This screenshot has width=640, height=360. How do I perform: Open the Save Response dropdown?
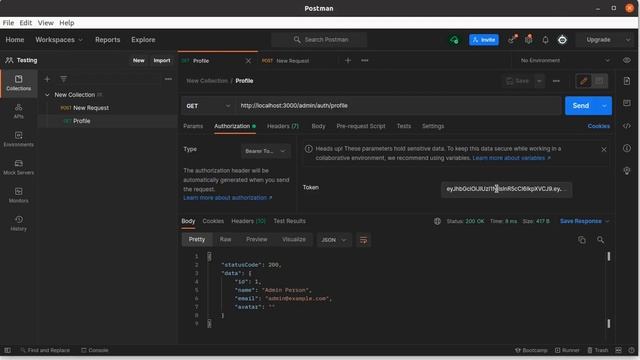(x=584, y=221)
